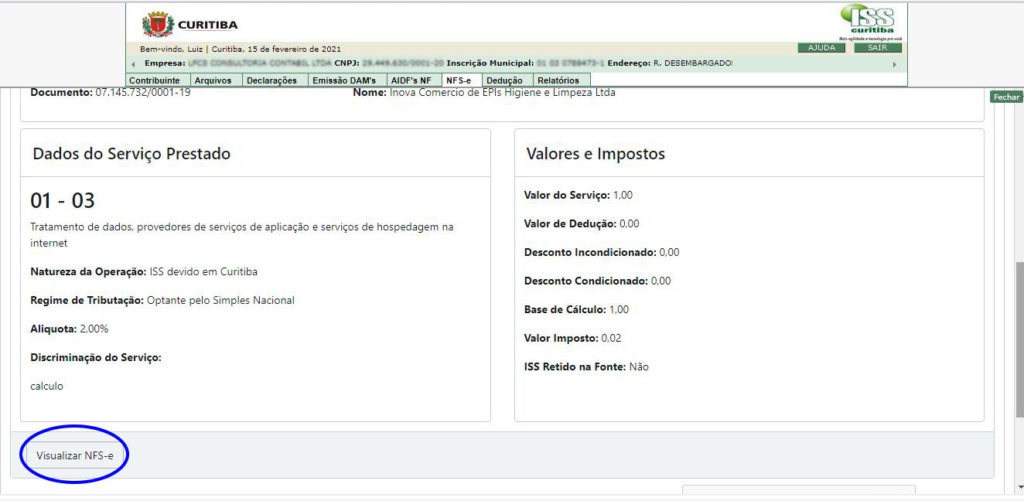
Task: Click the Visualizar NFS-e button
Action: click(75, 455)
